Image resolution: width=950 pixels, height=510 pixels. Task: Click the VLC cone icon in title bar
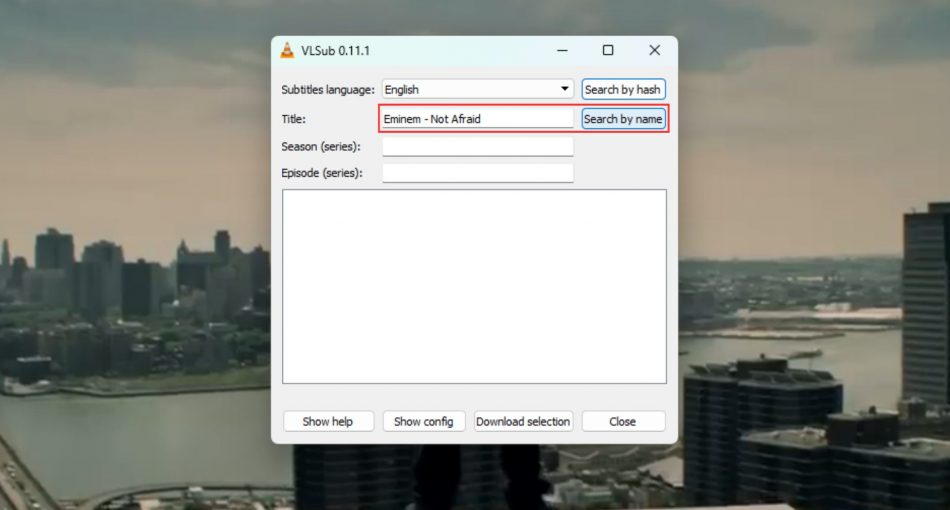287,50
